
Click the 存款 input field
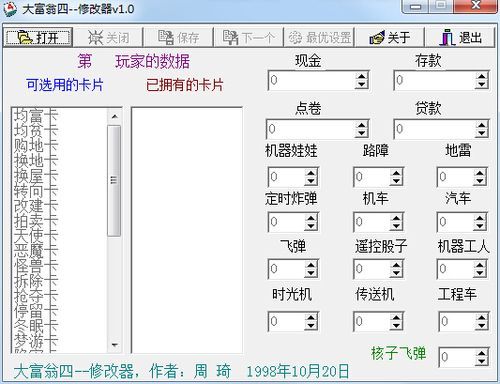pos(434,80)
